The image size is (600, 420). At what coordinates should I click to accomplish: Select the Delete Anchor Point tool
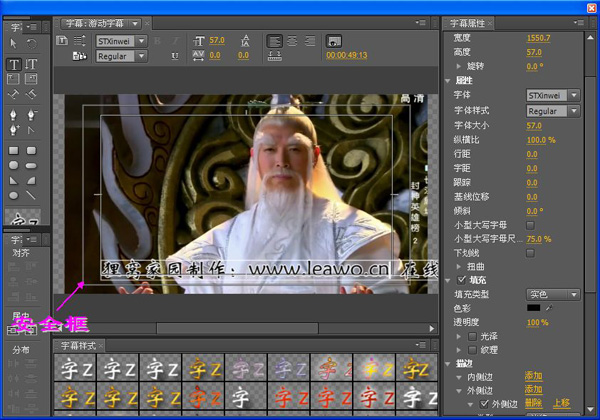(31, 114)
